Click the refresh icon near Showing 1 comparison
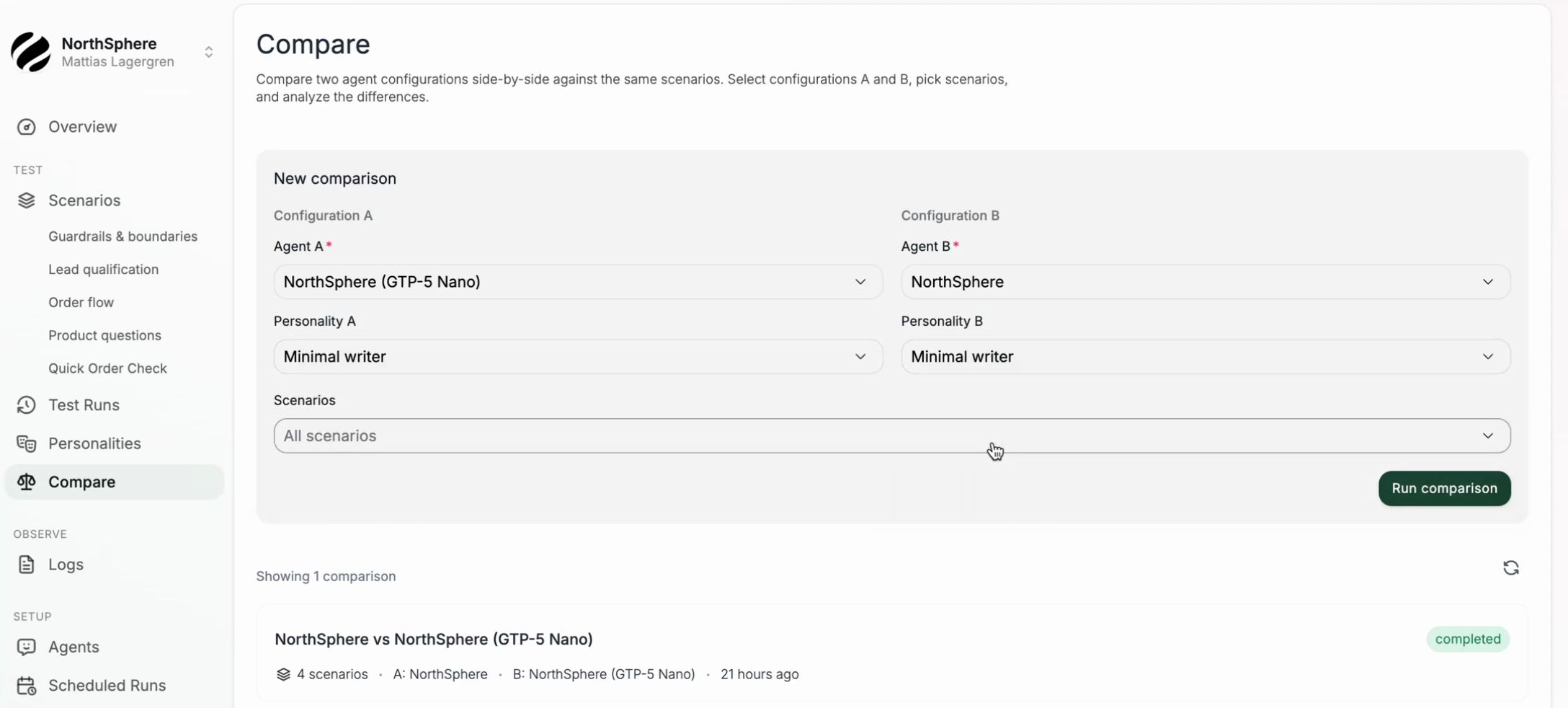This screenshot has height=708, width=1568. click(1511, 567)
